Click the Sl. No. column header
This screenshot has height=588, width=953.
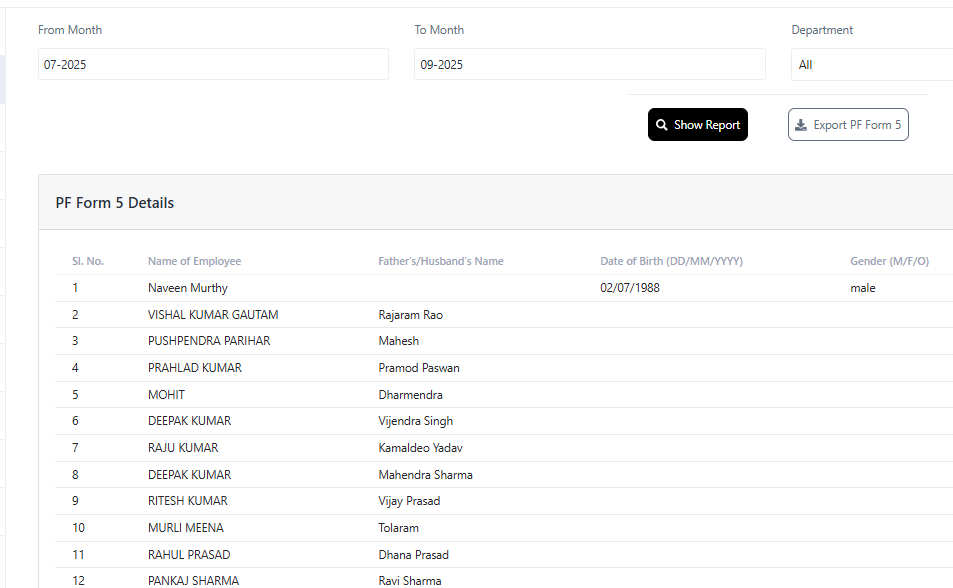point(88,261)
